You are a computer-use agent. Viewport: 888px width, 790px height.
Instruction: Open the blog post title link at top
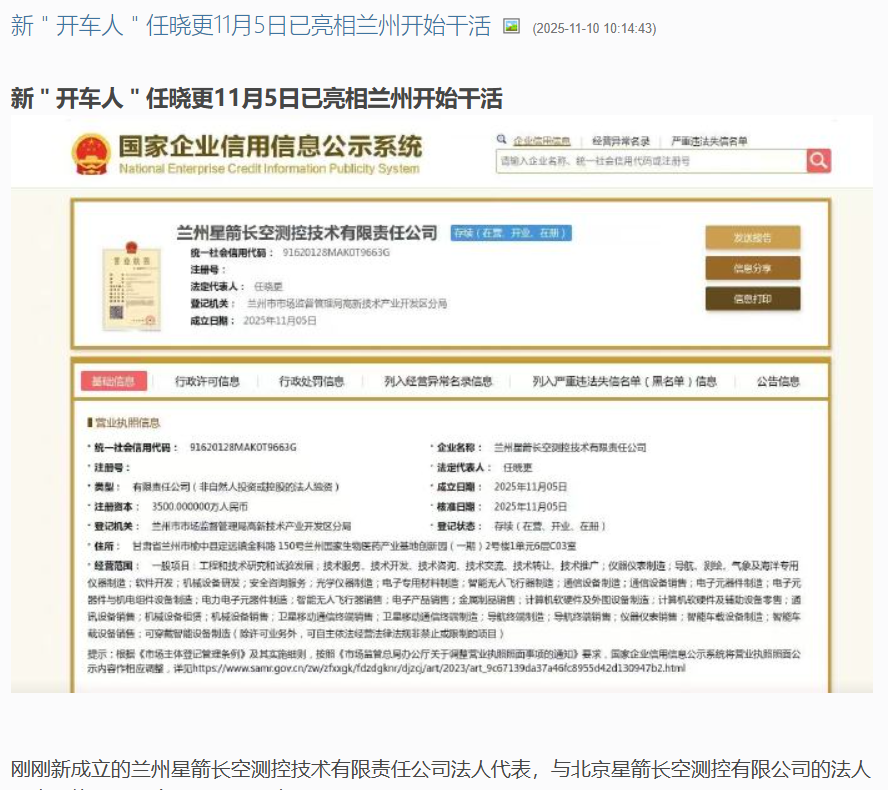[250, 26]
